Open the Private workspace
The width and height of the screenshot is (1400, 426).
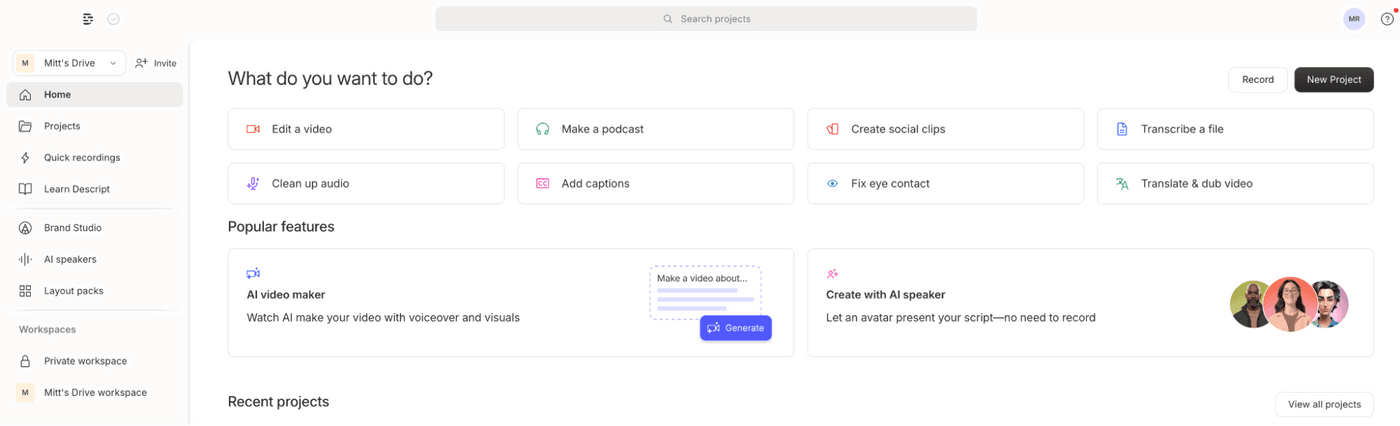85,361
